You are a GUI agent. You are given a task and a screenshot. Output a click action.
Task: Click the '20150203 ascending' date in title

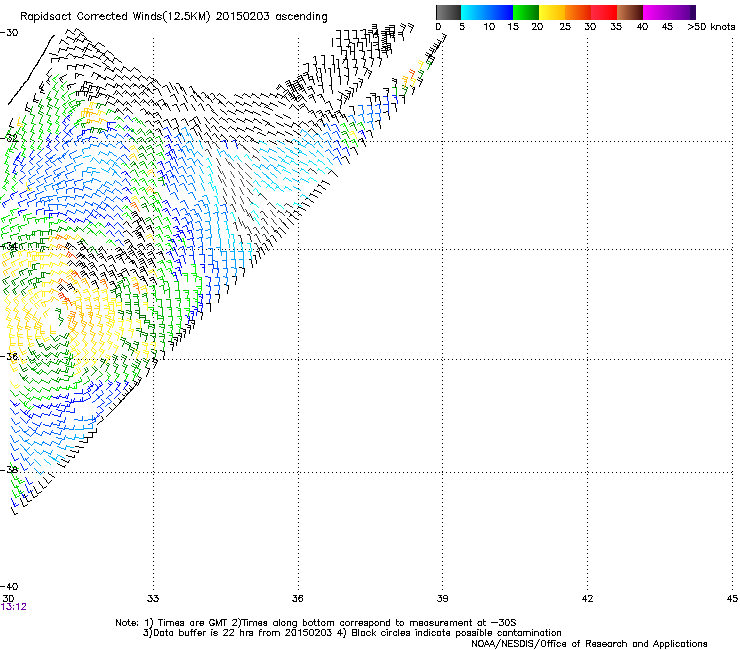[271, 17]
